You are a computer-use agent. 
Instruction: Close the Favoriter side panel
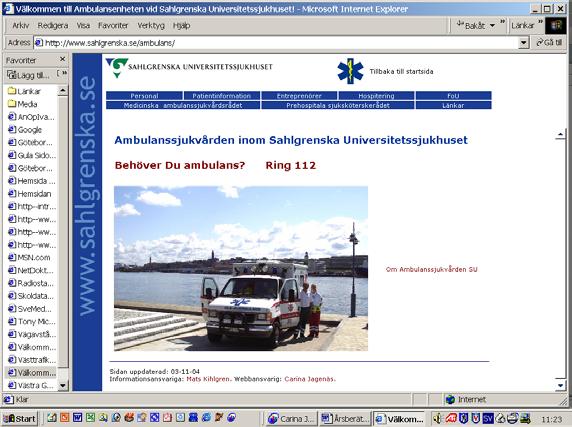coord(63,59)
